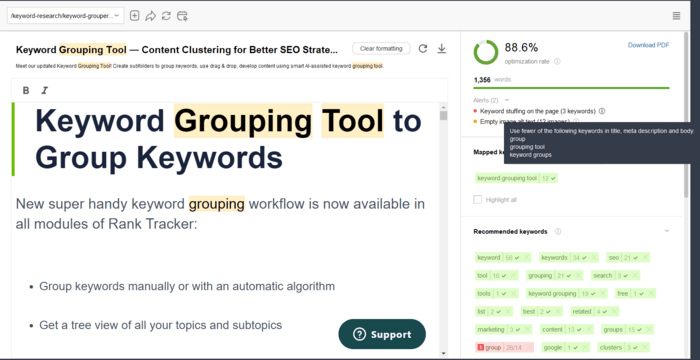700x360 pixels.
Task: Remove the 'search' tag with its X
Action: point(635,276)
